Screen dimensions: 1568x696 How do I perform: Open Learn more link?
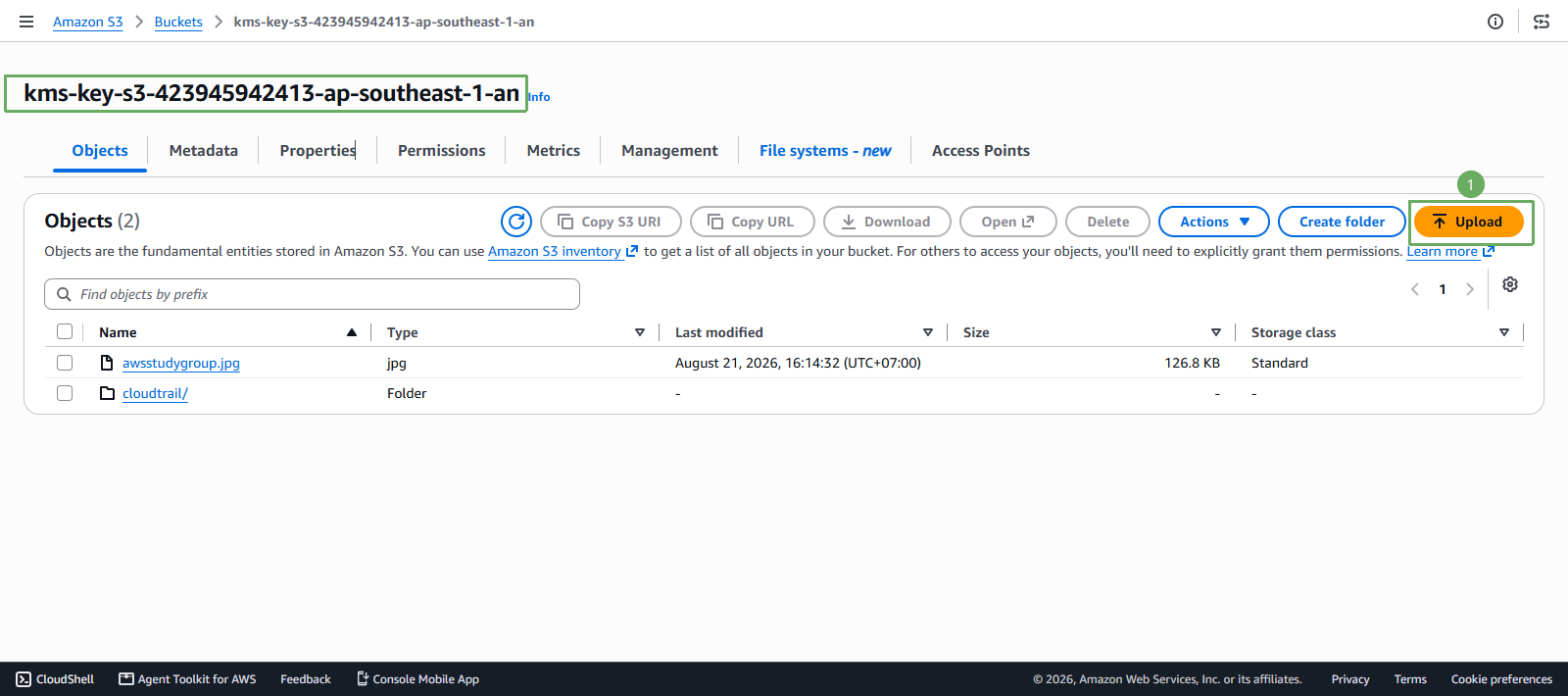click(1442, 251)
